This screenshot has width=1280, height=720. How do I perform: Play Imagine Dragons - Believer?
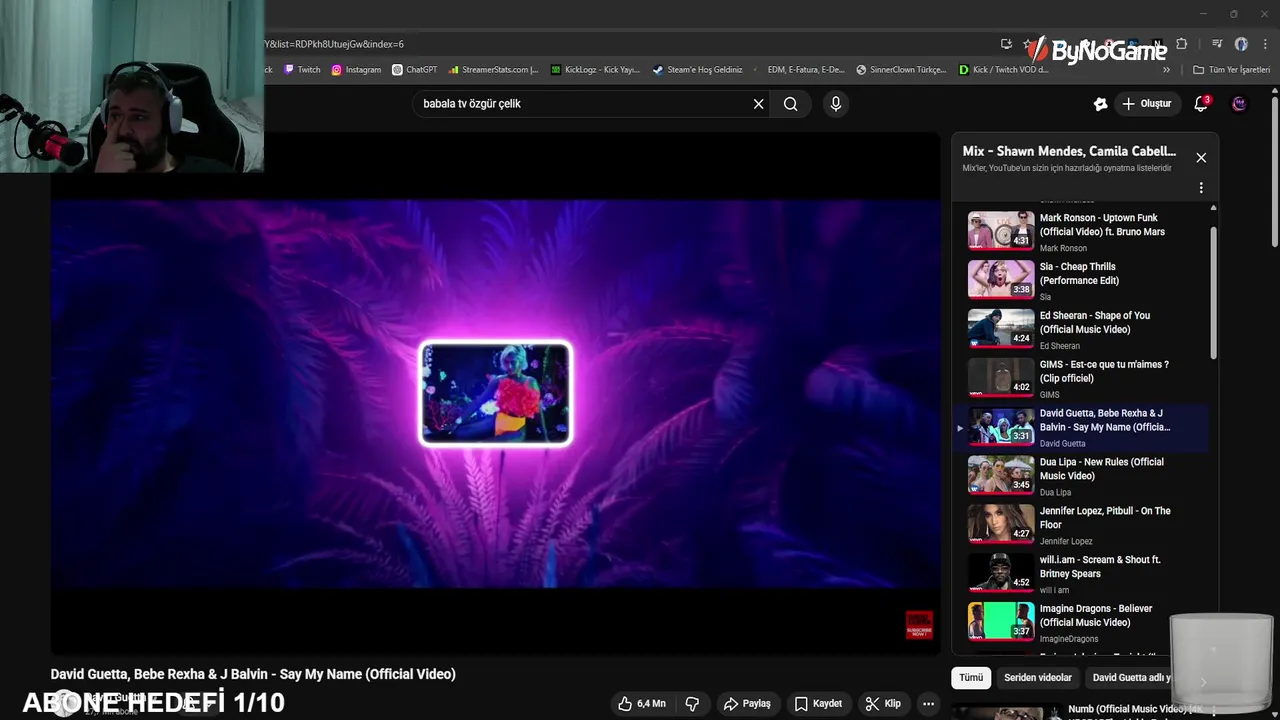[1080, 623]
